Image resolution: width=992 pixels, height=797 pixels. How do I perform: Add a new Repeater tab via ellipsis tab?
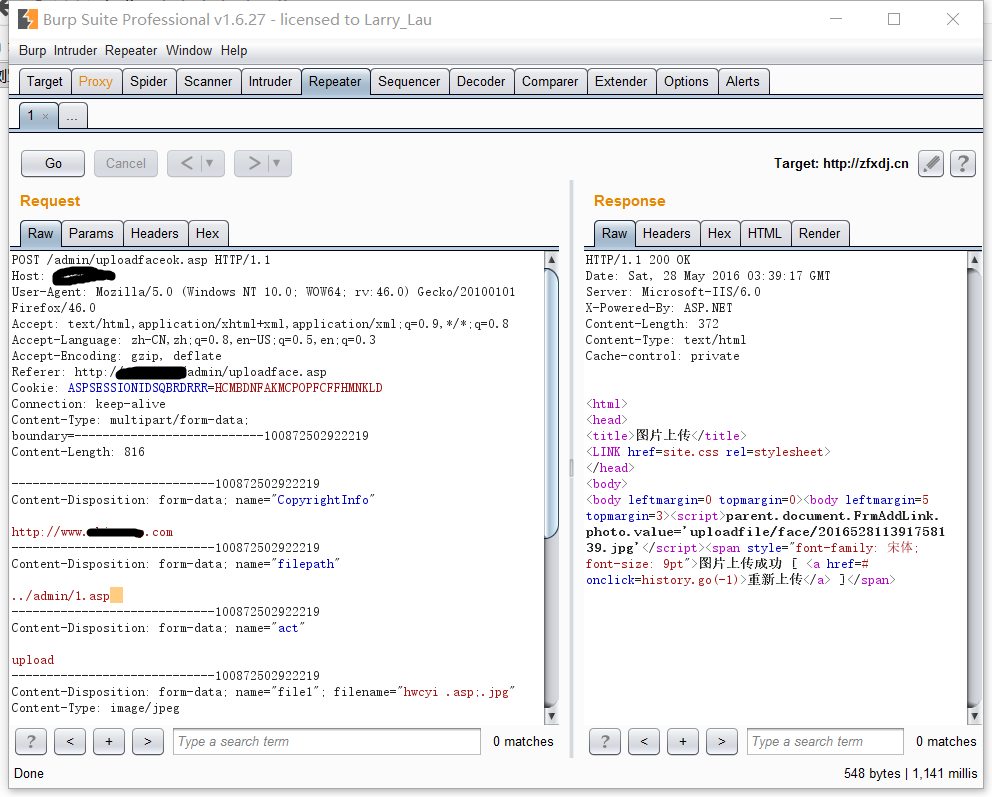(73, 116)
